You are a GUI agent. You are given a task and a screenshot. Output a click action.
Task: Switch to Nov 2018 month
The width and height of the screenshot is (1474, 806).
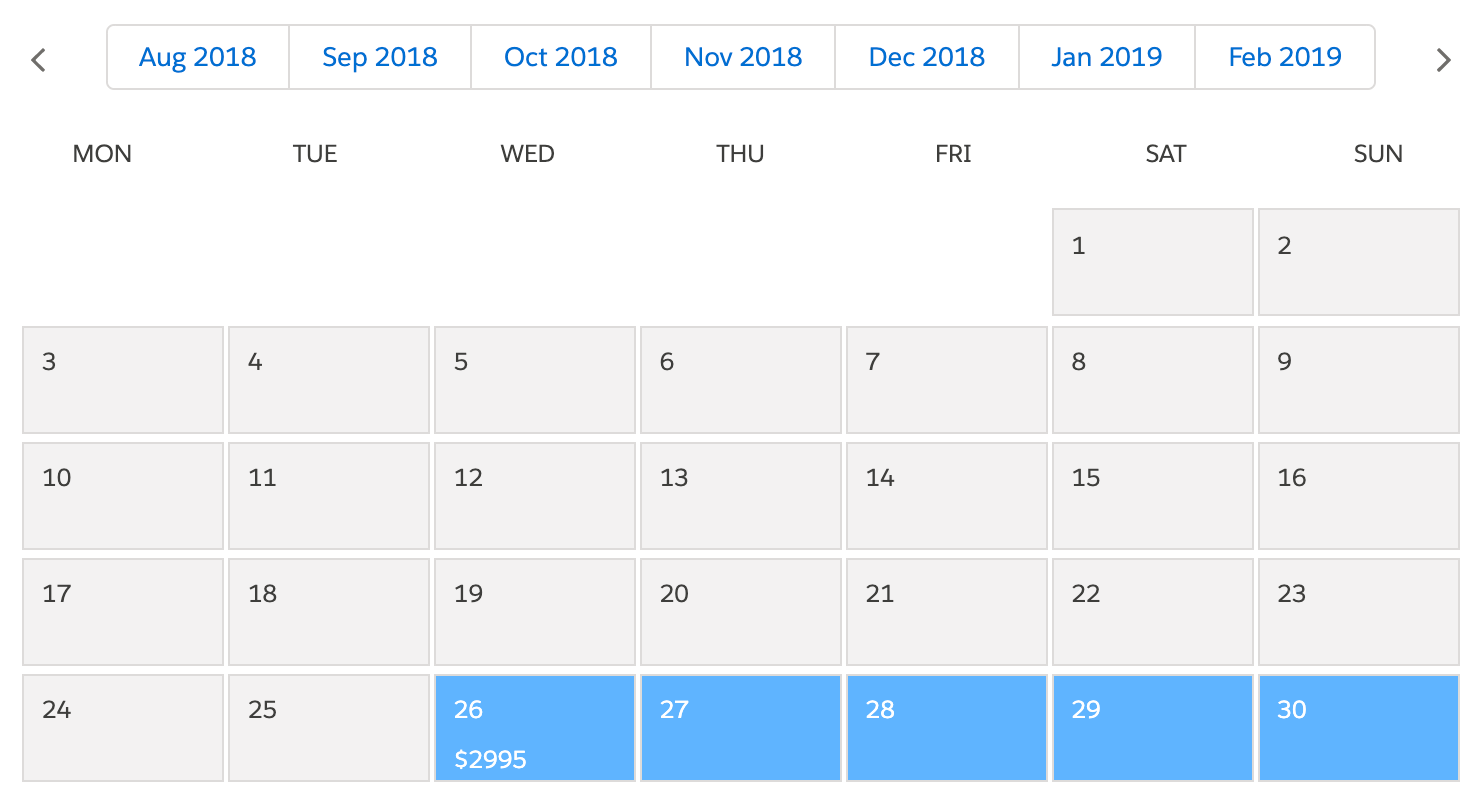click(x=743, y=57)
